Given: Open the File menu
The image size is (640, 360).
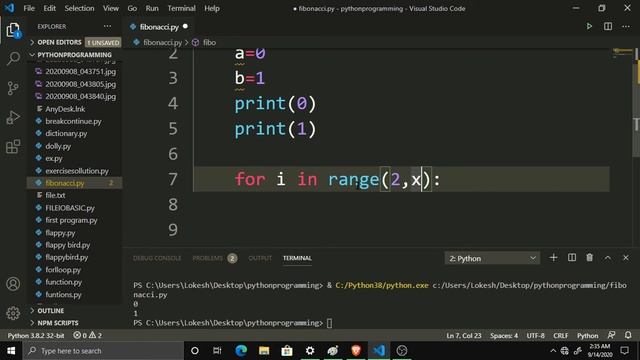Looking at the screenshot, I should tap(29, 8).
